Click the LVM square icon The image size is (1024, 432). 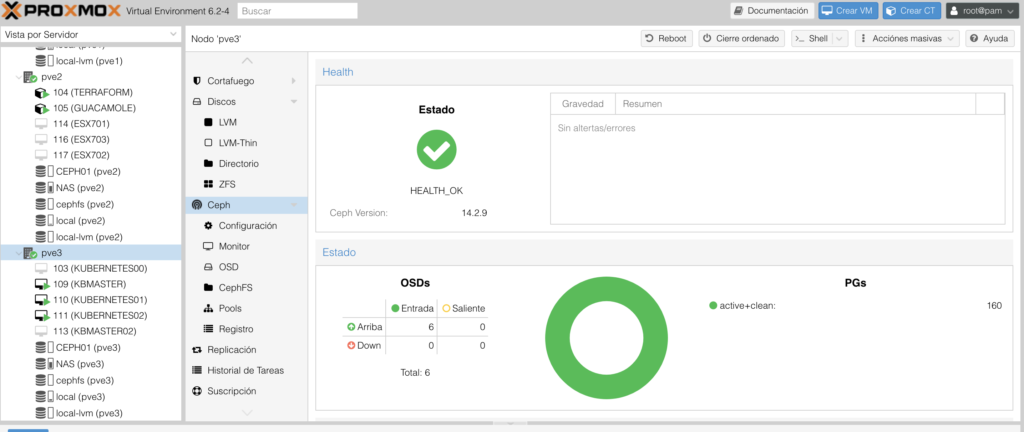click(x=208, y=122)
